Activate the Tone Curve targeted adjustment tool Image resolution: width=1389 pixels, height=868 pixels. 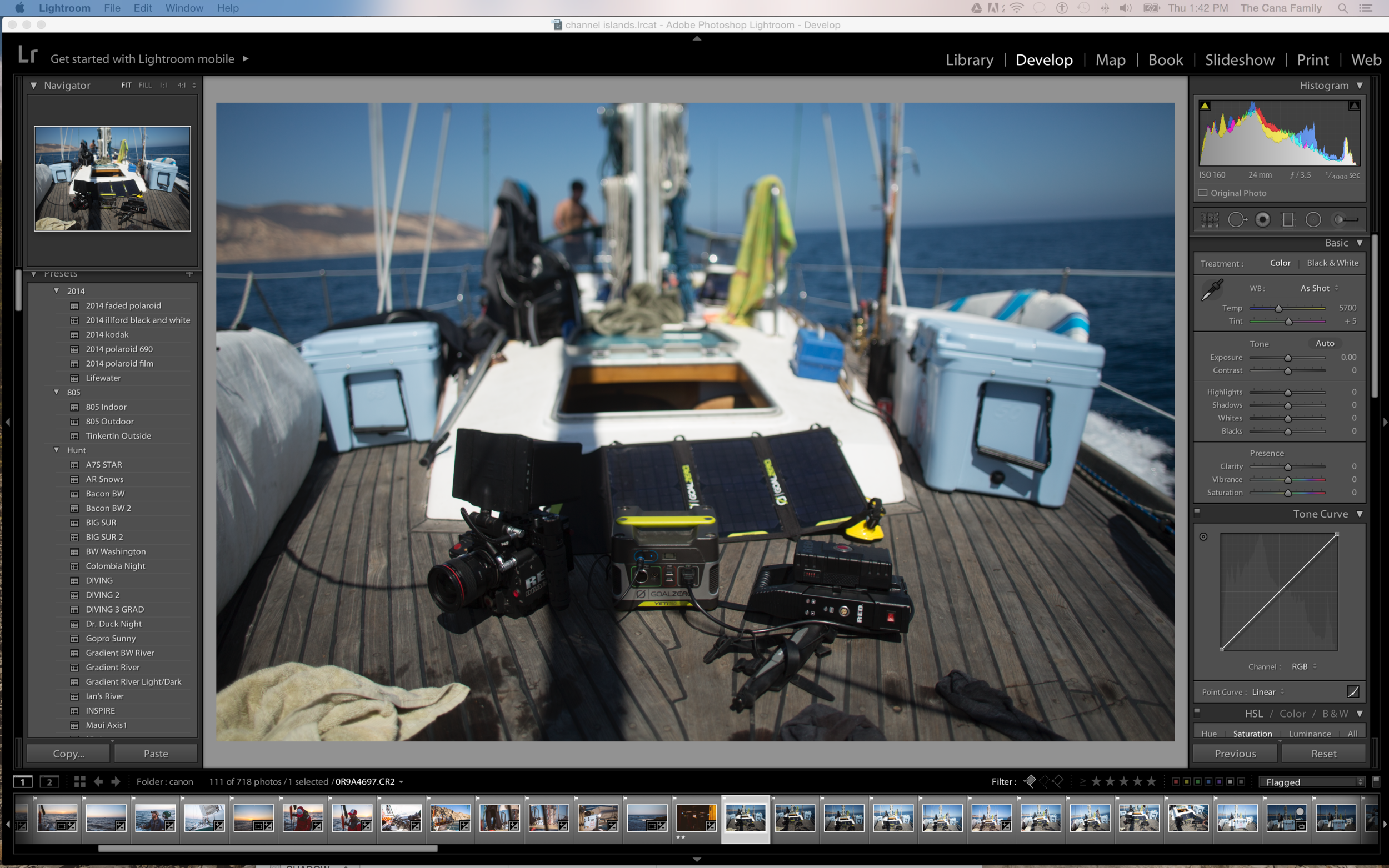click(x=1203, y=536)
